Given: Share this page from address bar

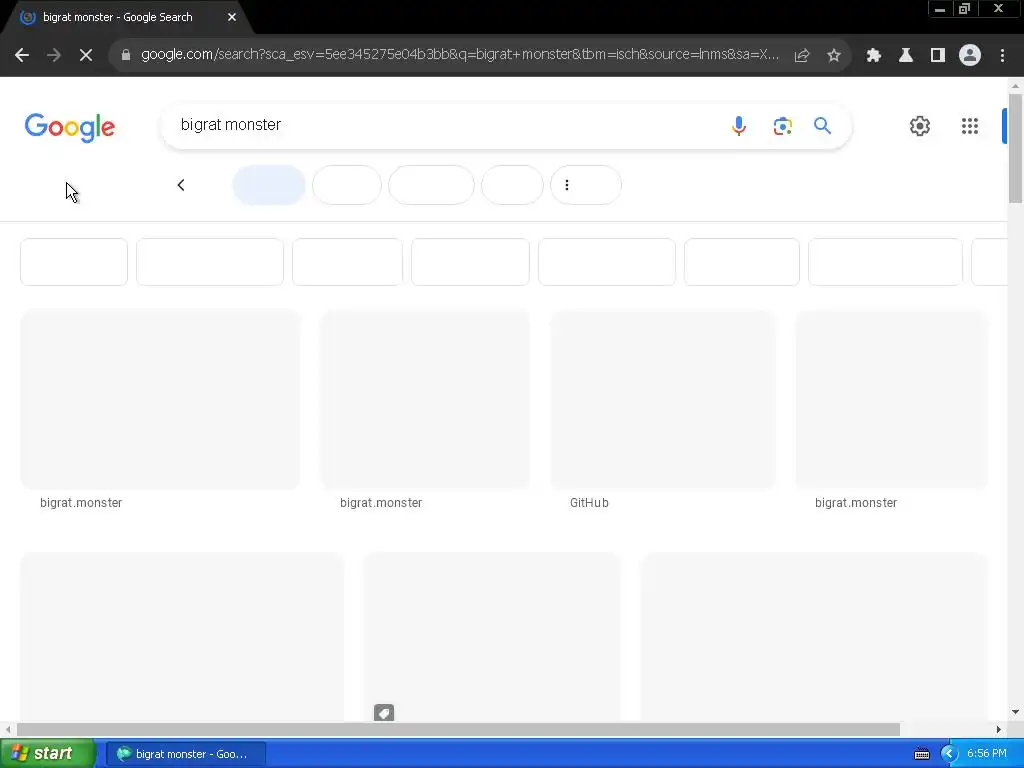Looking at the screenshot, I should [x=802, y=56].
